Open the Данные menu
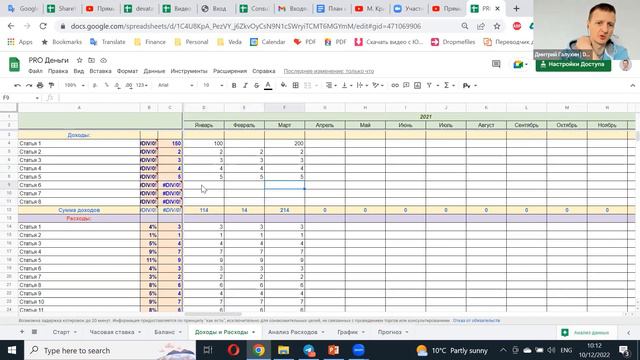This screenshot has width=640, height=360. point(154,71)
